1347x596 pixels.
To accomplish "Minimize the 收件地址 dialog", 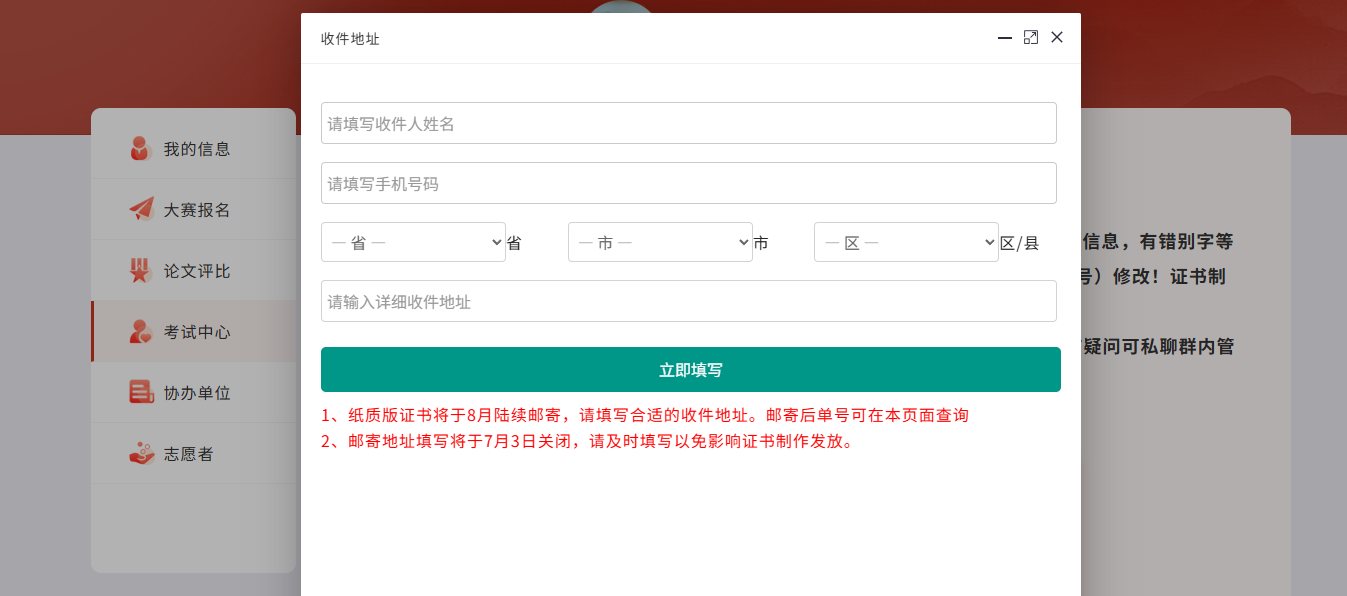I will pos(1005,37).
